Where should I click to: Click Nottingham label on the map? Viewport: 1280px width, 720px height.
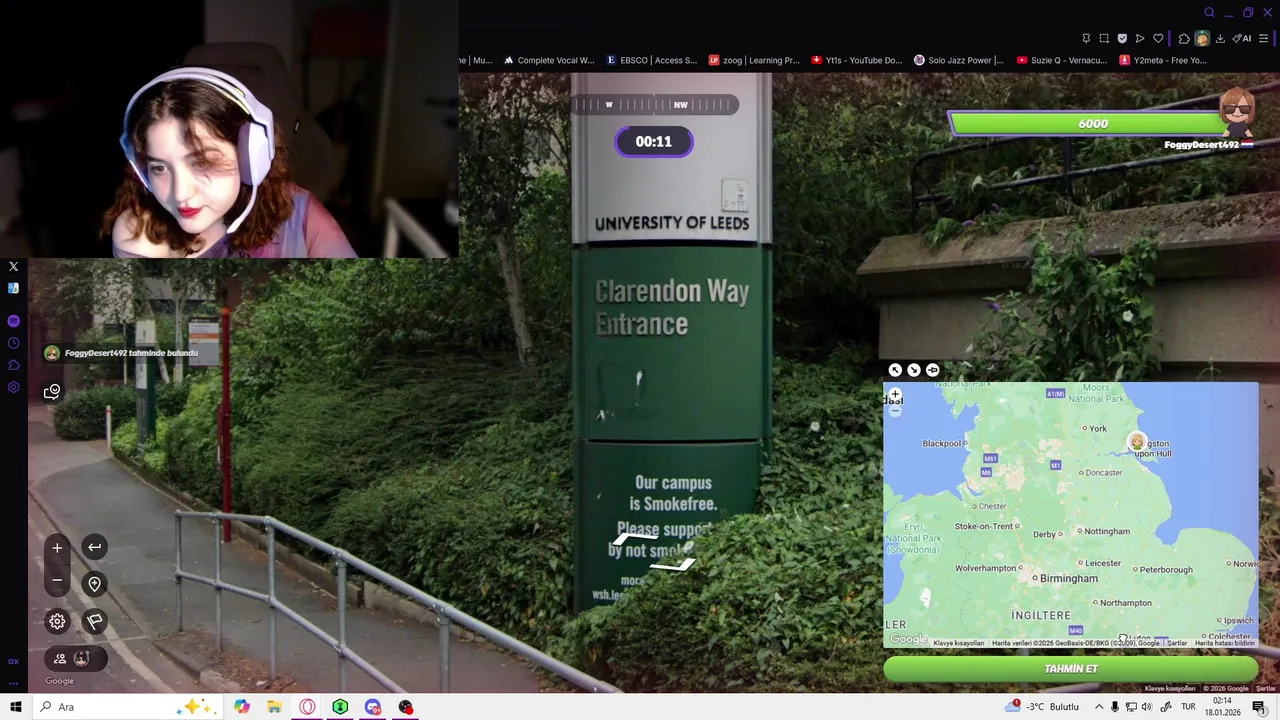1107,531
